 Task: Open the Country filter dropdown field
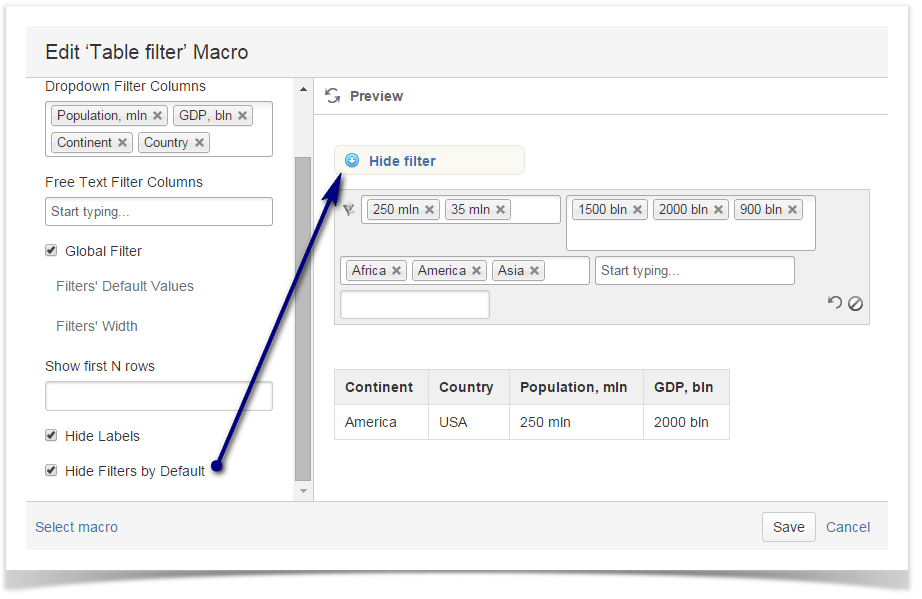coord(694,271)
